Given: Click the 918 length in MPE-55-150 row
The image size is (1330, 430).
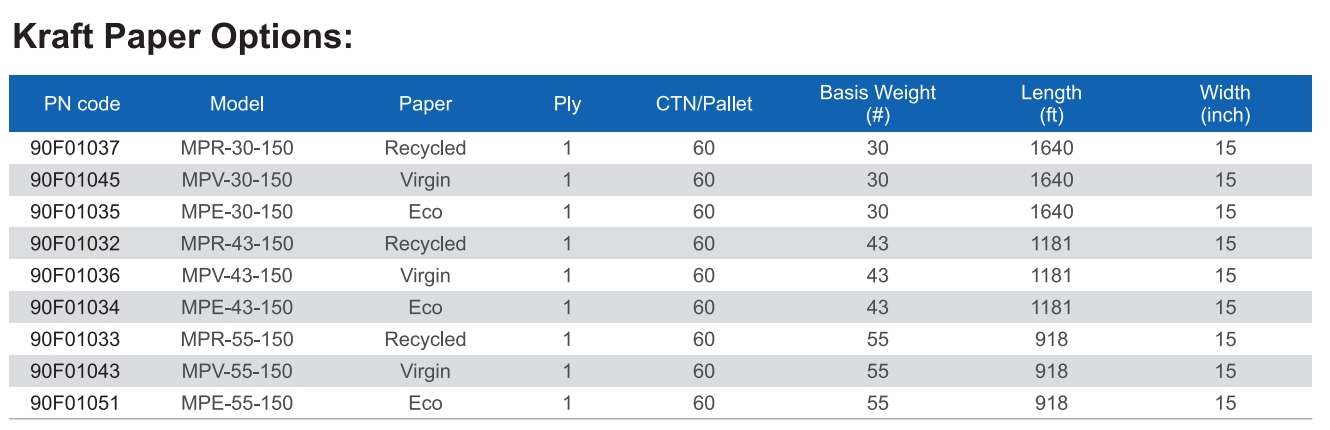Looking at the screenshot, I should point(1051,404).
